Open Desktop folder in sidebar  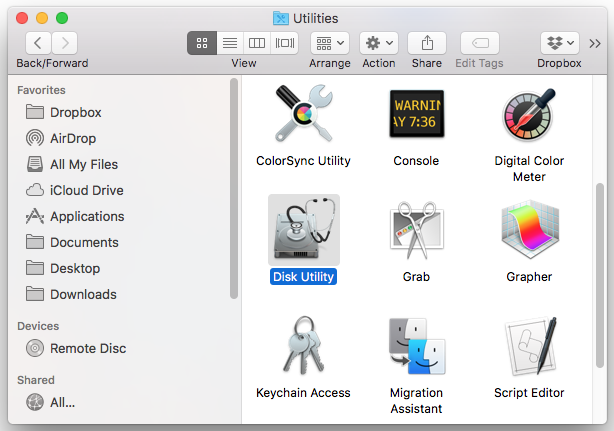[63, 269]
